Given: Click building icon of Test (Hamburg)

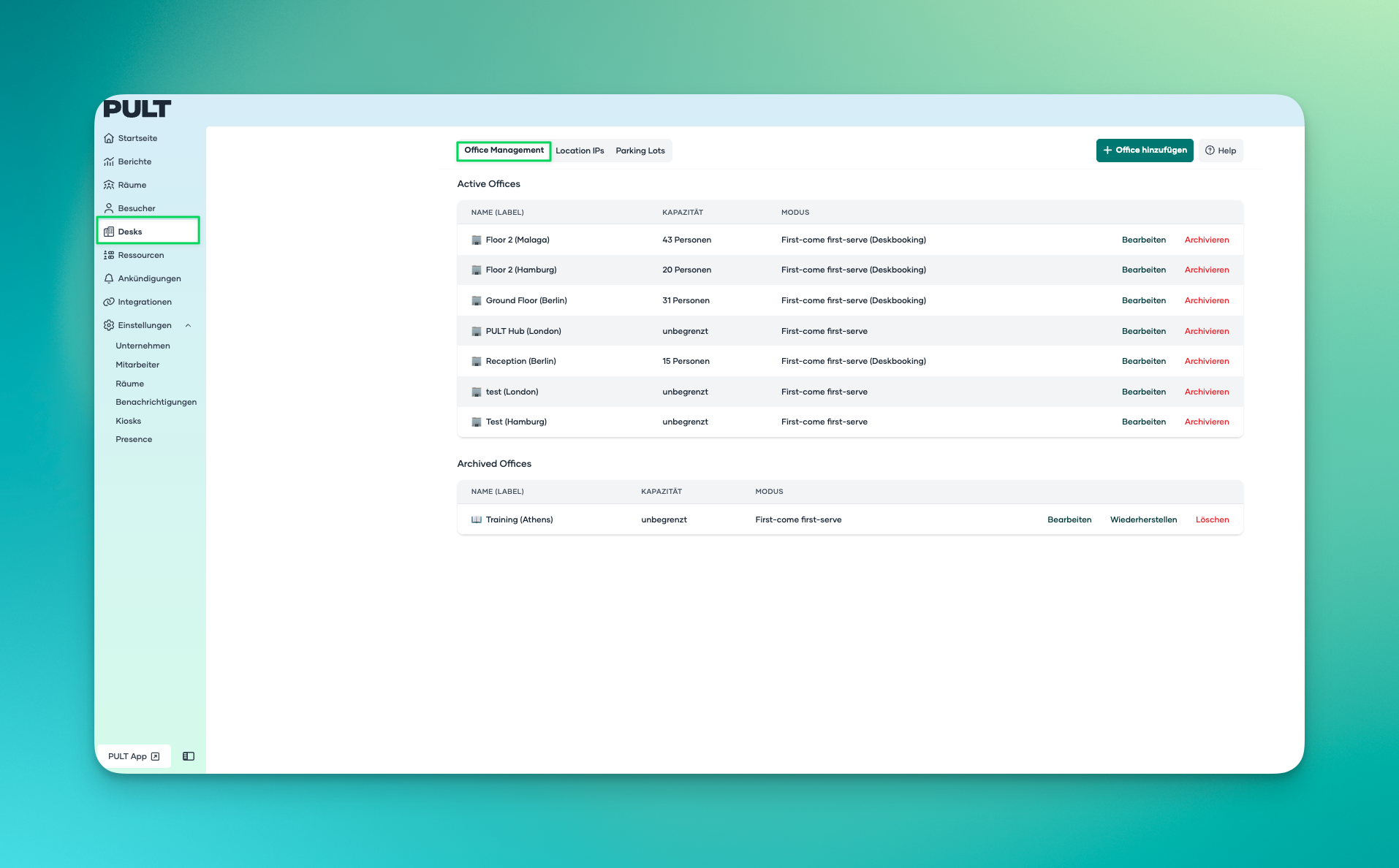Looking at the screenshot, I should (477, 422).
